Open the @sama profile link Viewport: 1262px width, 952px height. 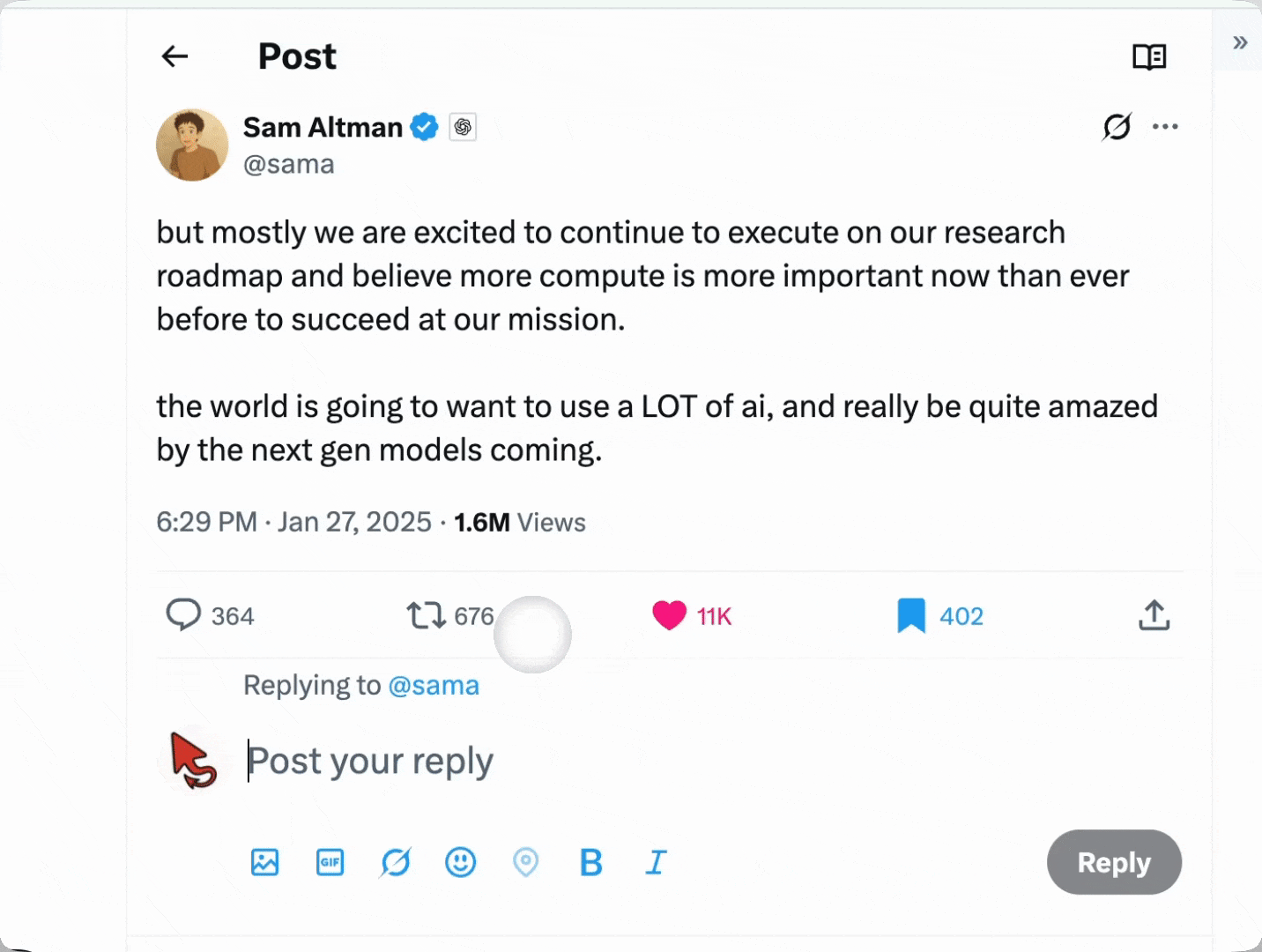289,164
